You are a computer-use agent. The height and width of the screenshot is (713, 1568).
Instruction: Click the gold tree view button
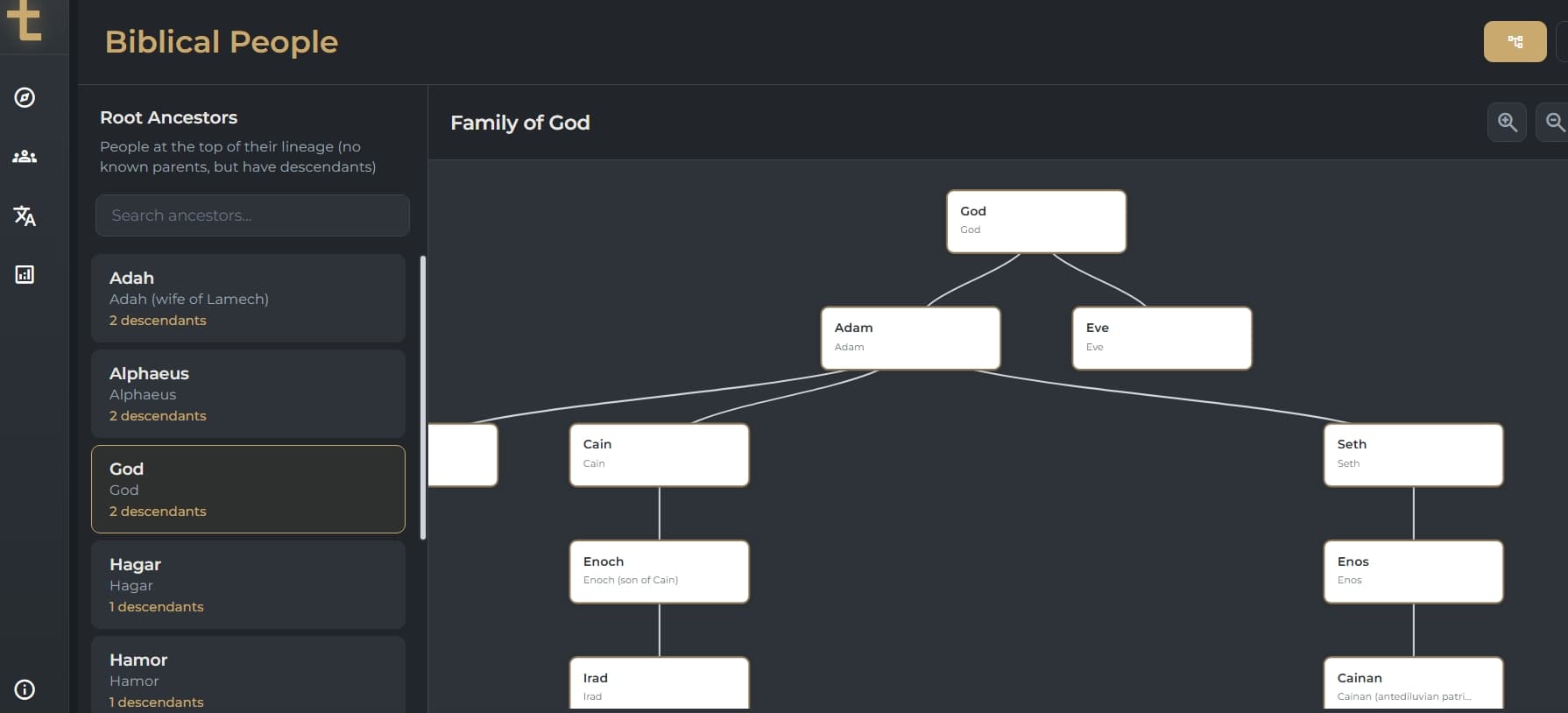coord(1515,41)
